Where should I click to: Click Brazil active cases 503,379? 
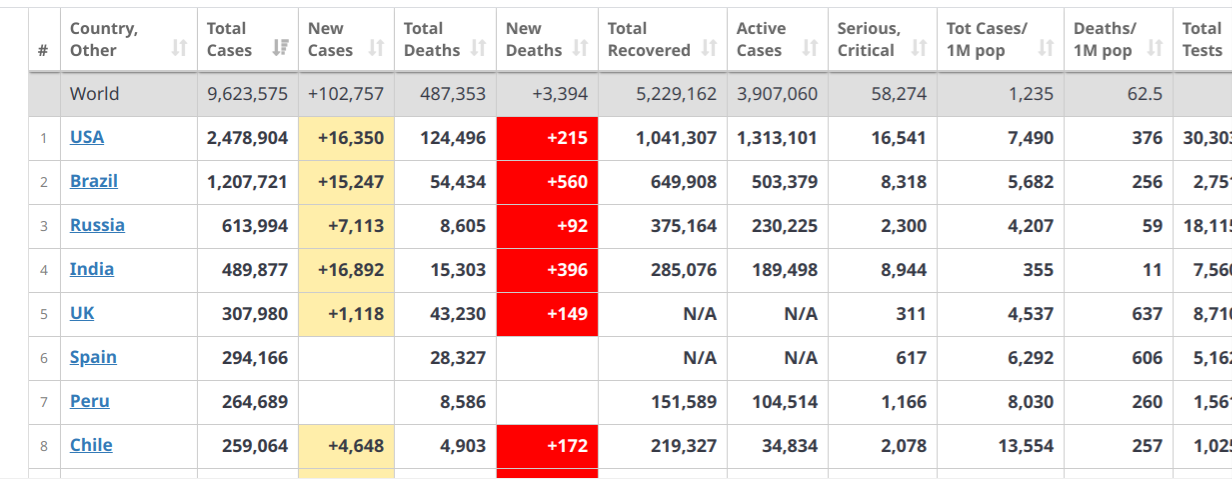point(785,182)
